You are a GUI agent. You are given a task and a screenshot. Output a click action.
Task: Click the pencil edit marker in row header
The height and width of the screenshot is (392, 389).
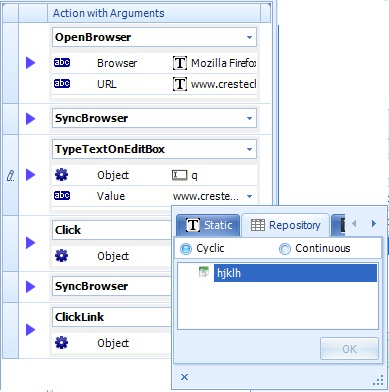[x=10, y=175]
